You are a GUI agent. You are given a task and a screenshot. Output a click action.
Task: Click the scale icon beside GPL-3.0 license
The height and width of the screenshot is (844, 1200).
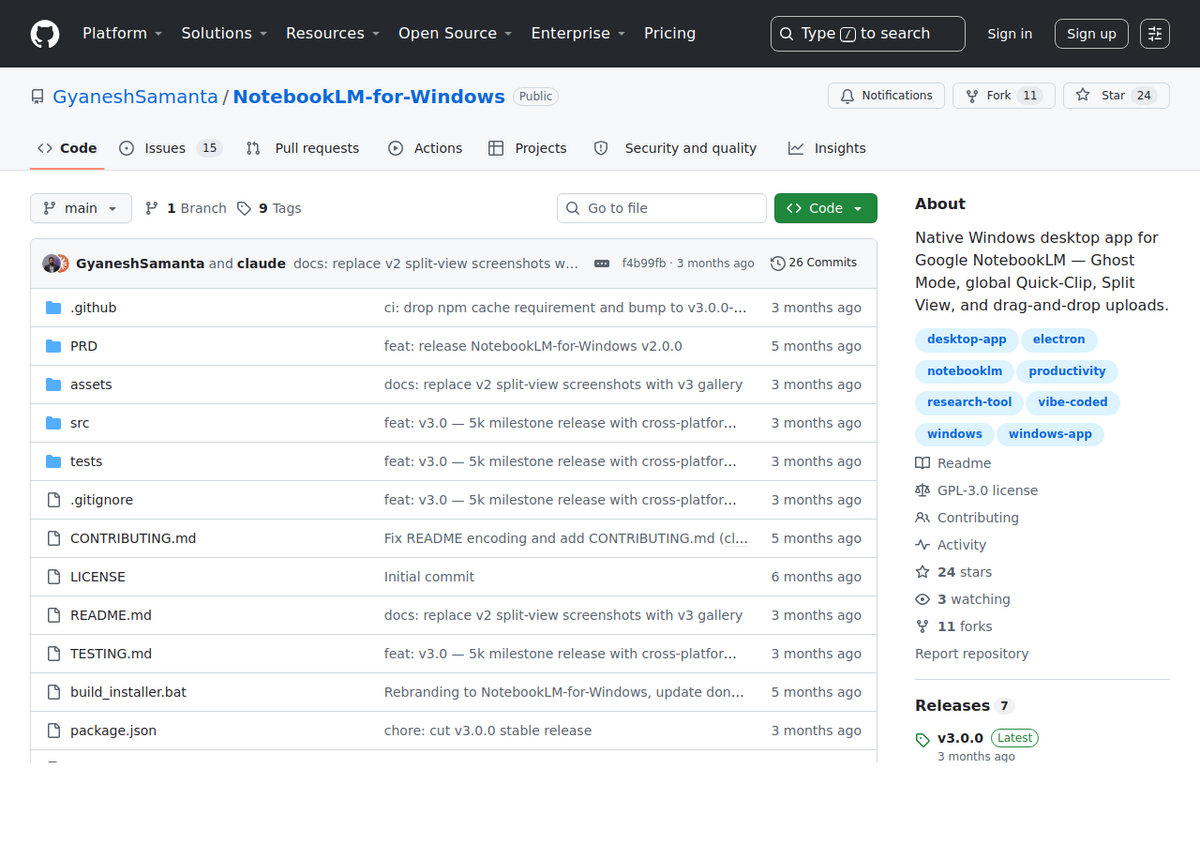coord(922,490)
